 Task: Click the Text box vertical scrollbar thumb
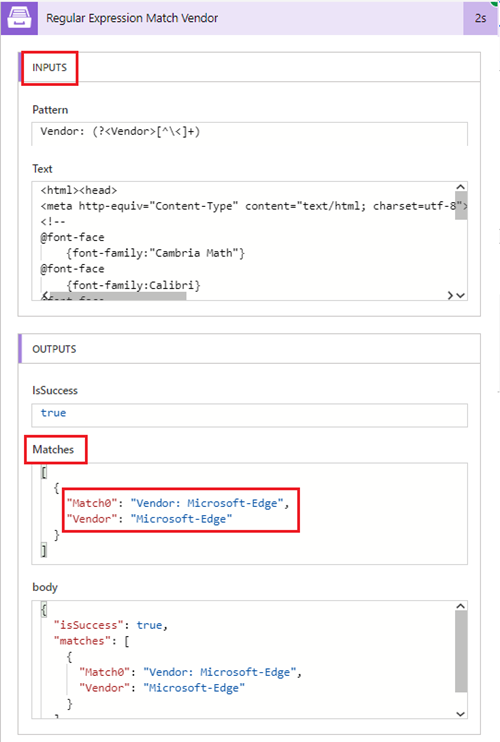461,205
